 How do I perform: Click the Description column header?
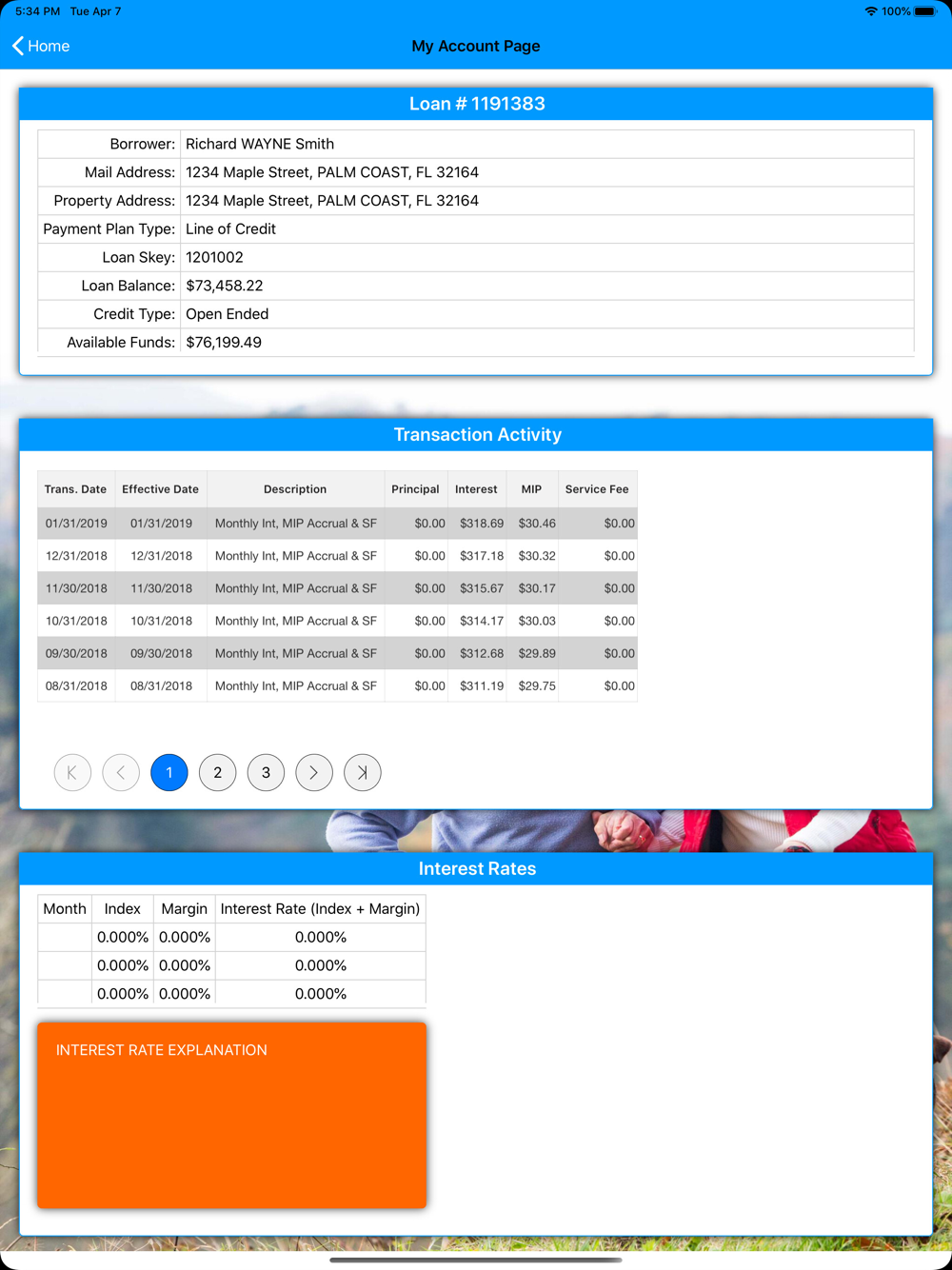pyautogui.click(x=295, y=489)
